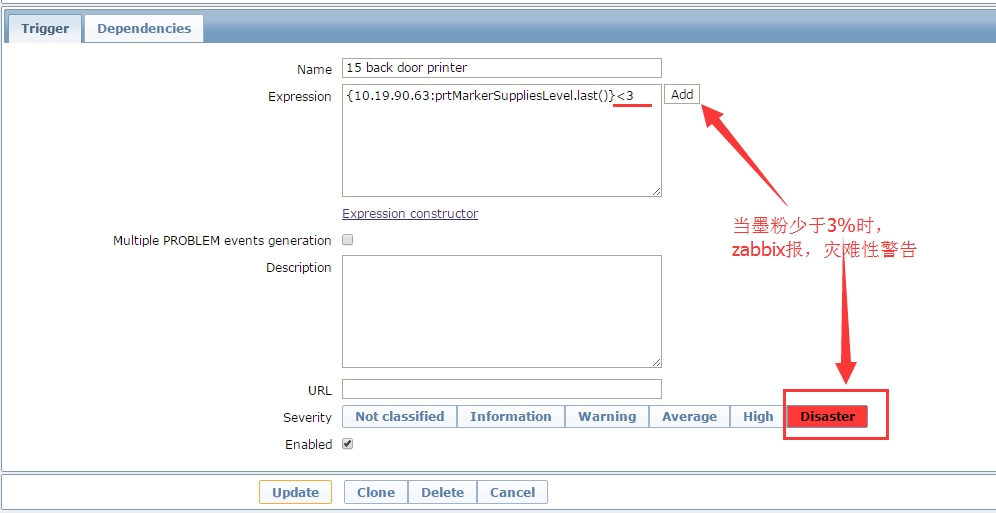Image resolution: width=996 pixels, height=513 pixels.
Task: Click the Update button
Action: tap(295, 492)
